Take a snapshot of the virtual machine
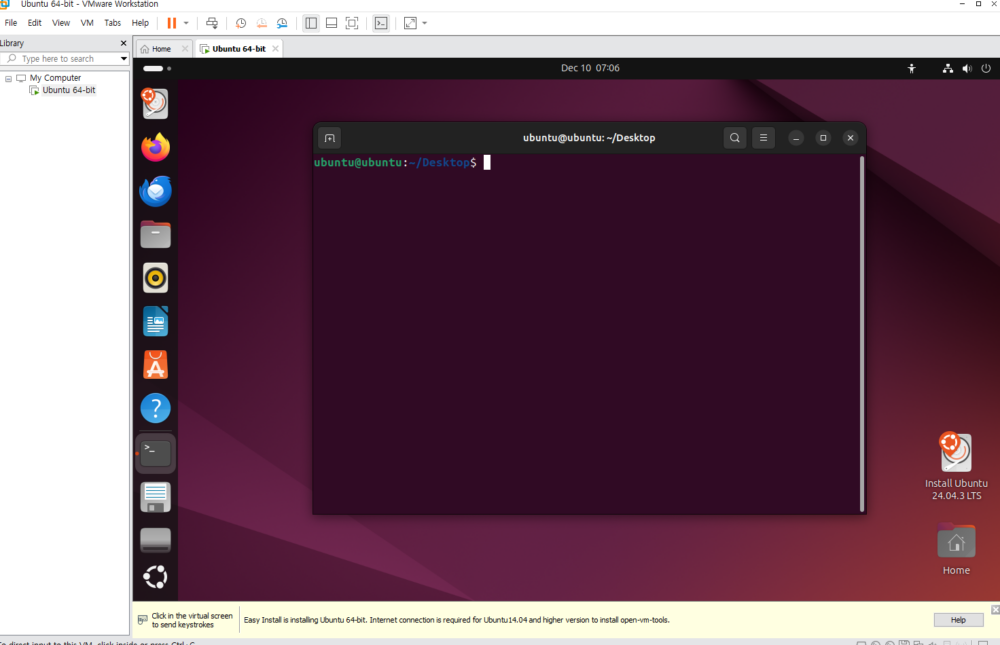 pos(241,22)
